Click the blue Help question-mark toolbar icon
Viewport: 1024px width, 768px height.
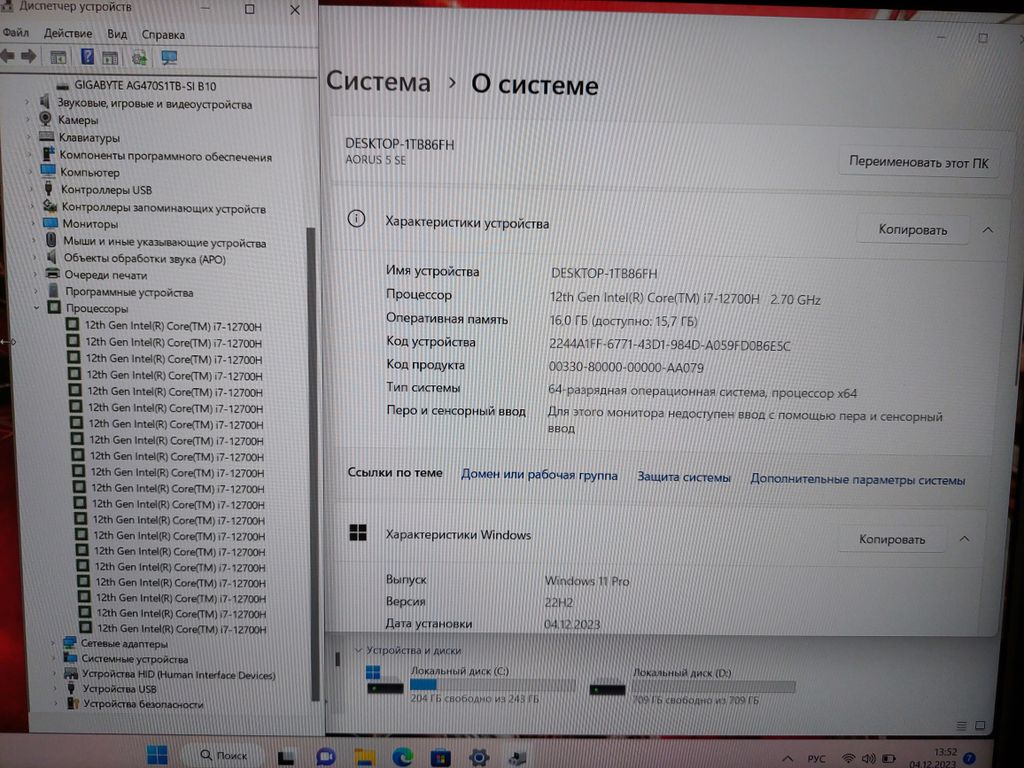[87, 57]
